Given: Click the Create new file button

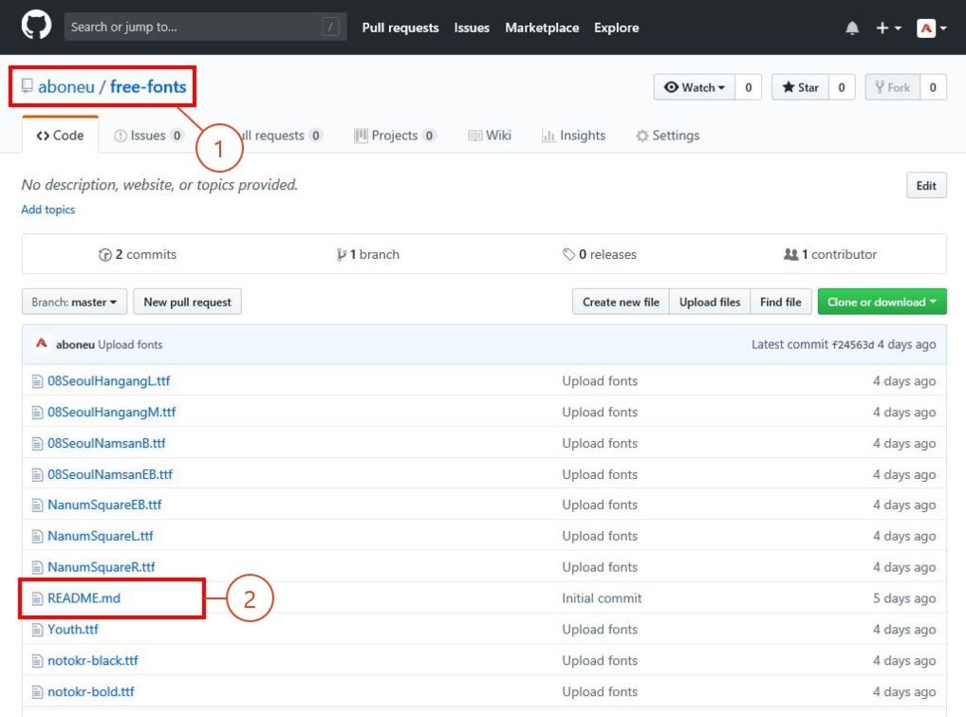Looking at the screenshot, I should 621,302.
